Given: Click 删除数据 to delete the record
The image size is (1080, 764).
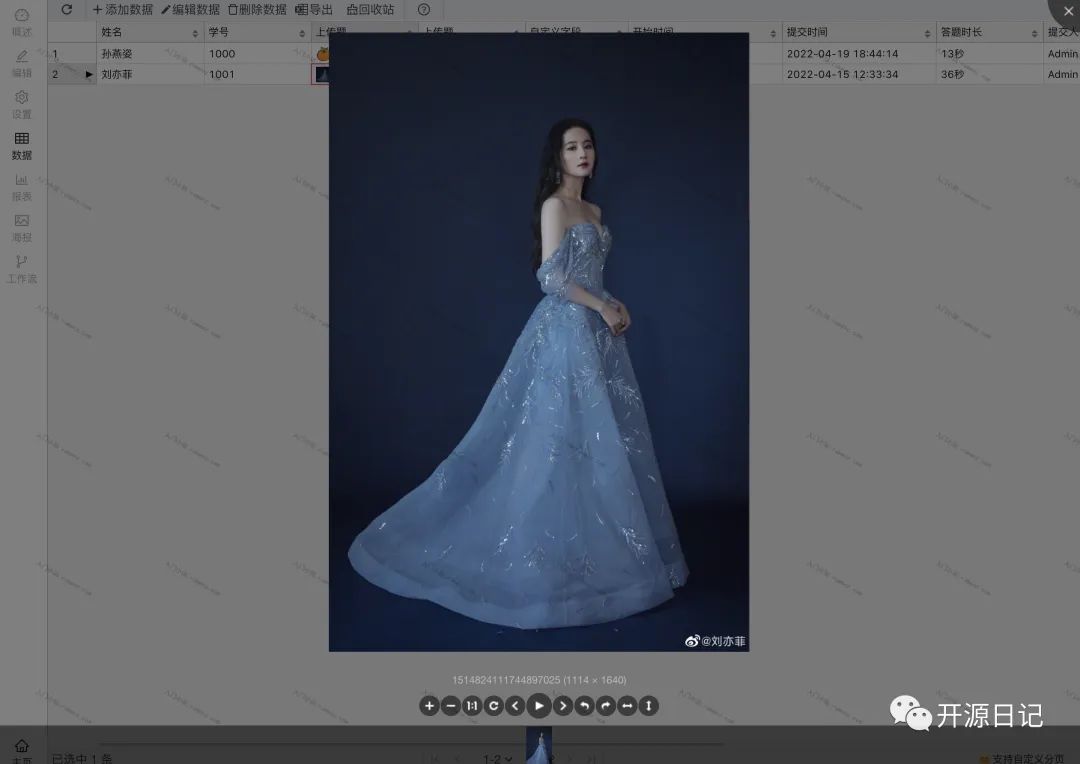Looking at the screenshot, I should tap(257, 10).
